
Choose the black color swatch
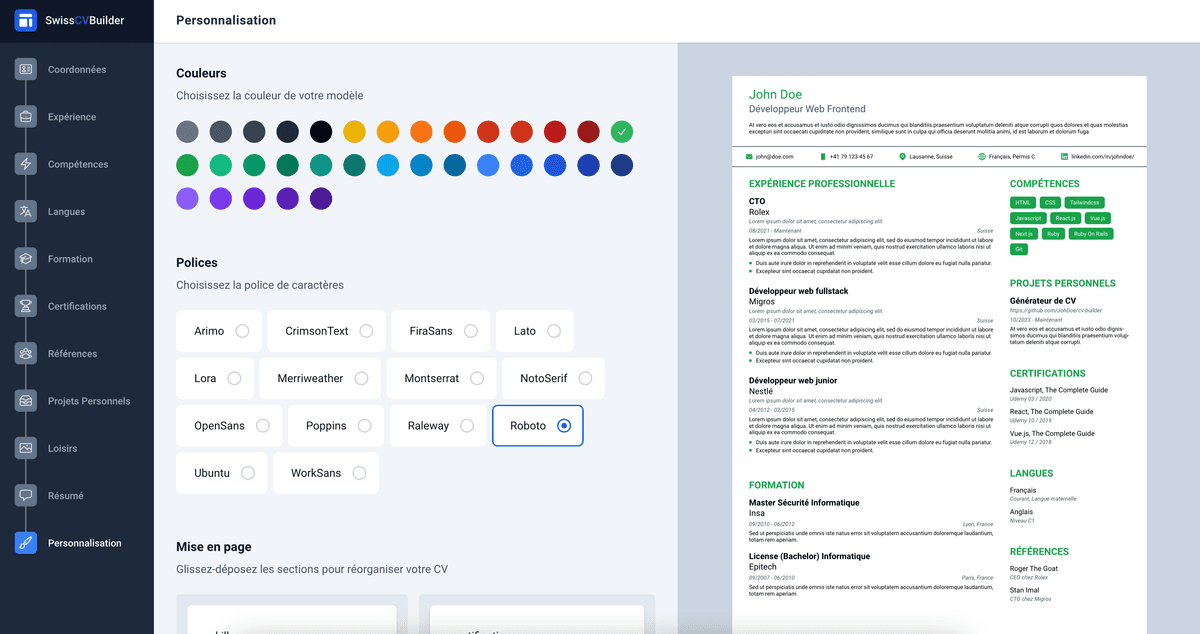(x=320, y=132)
